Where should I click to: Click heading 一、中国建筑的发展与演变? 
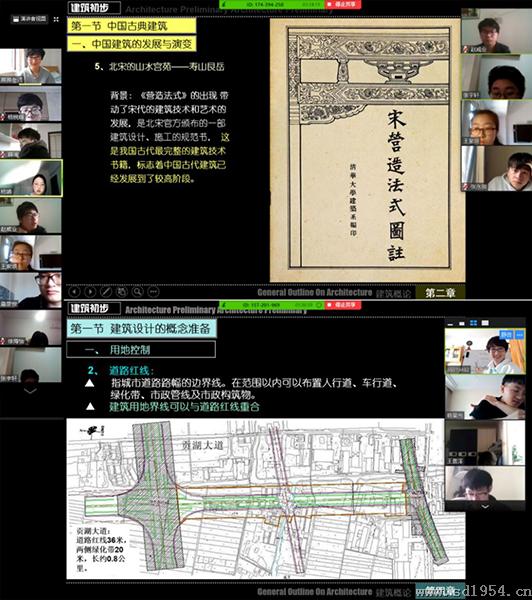coord(132,44)
